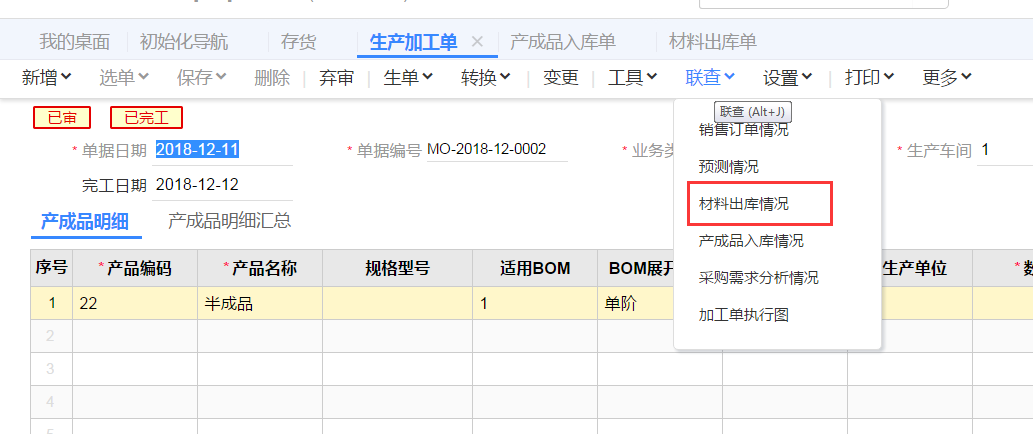Open the 打印 dropdown
Viewport: 1033px width, 434px height.
click(868, 77)
